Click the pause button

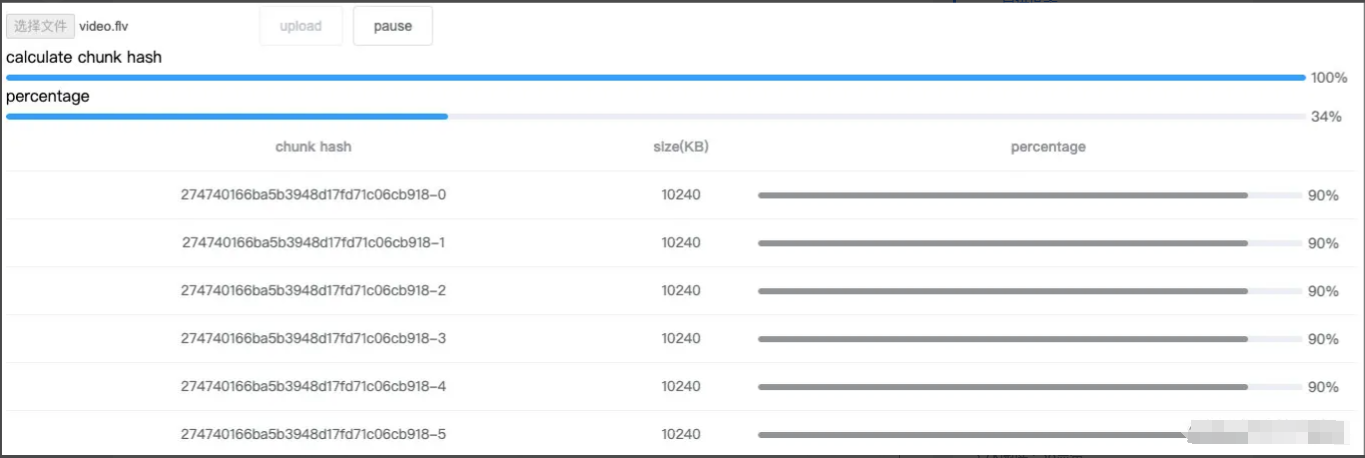pyautogui.click(x=392, y=26)
